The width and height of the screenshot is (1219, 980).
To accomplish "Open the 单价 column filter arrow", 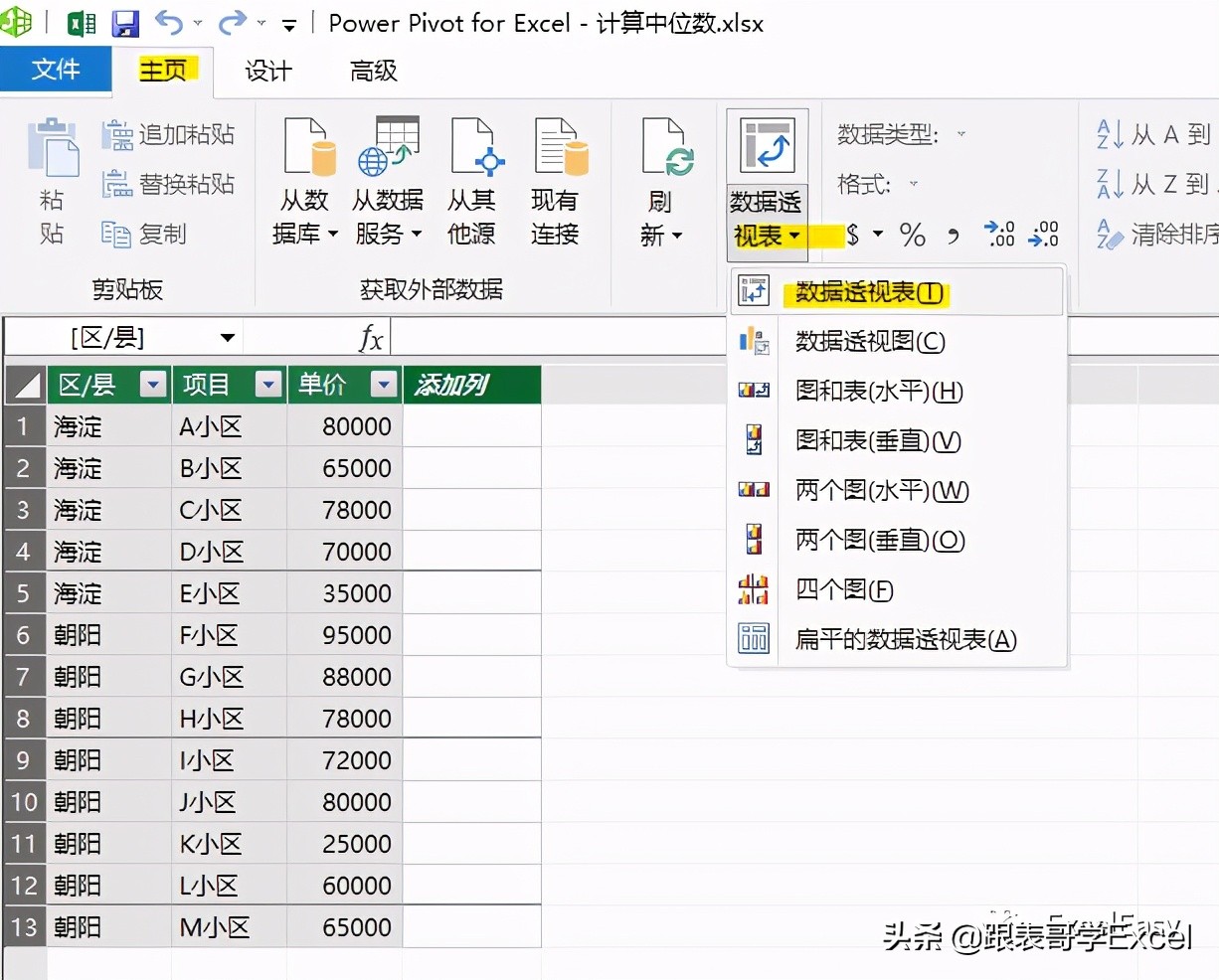I will (x=384, y=385).
